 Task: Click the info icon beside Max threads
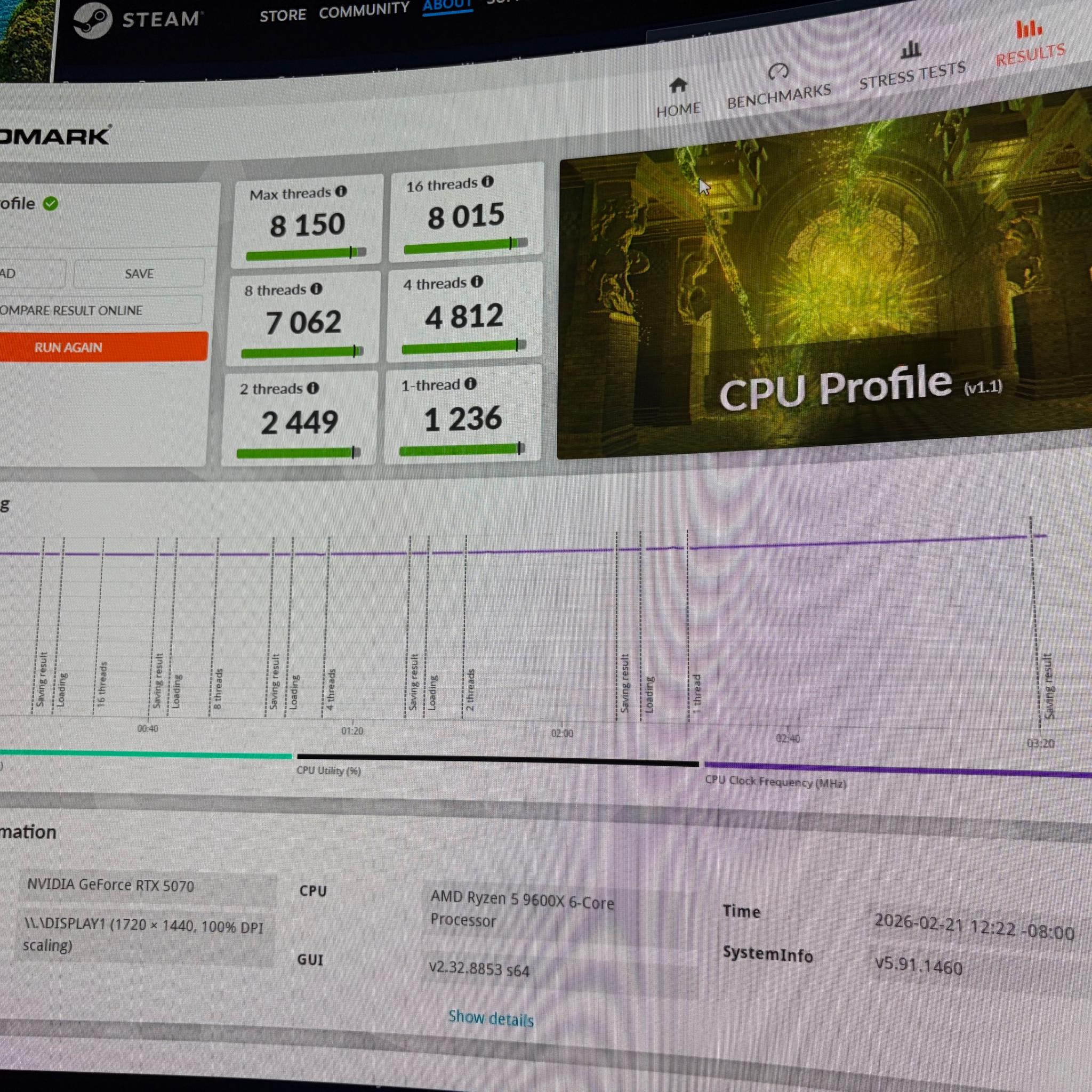pyautogui.click(x=341, y=191)
